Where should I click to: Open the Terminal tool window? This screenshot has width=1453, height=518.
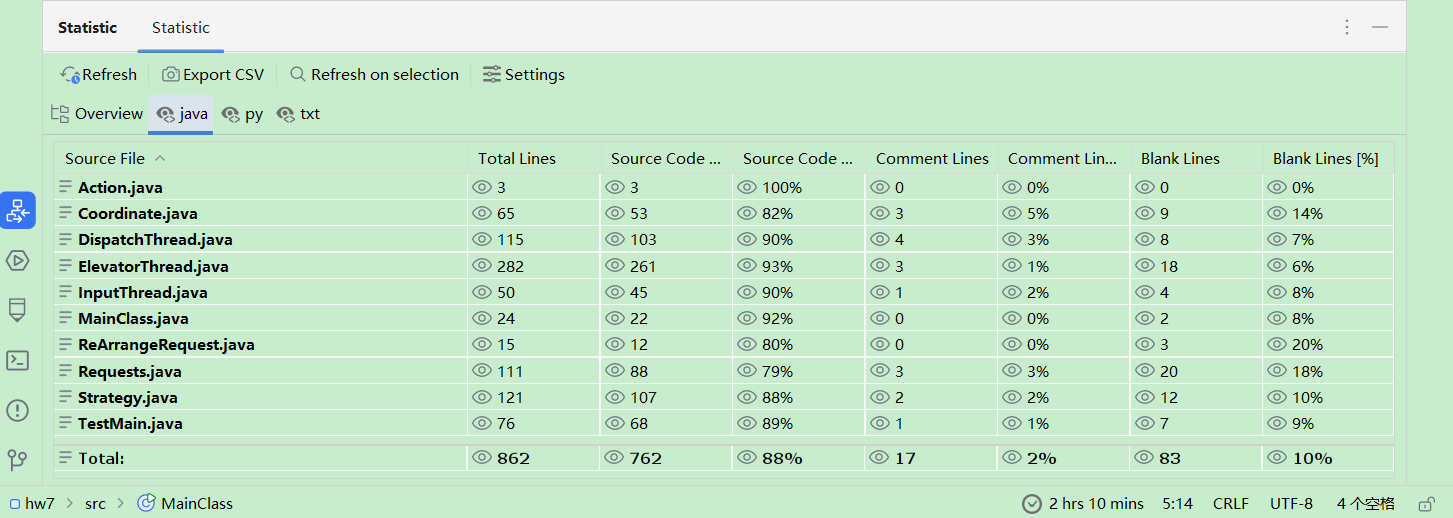point(17,360)
